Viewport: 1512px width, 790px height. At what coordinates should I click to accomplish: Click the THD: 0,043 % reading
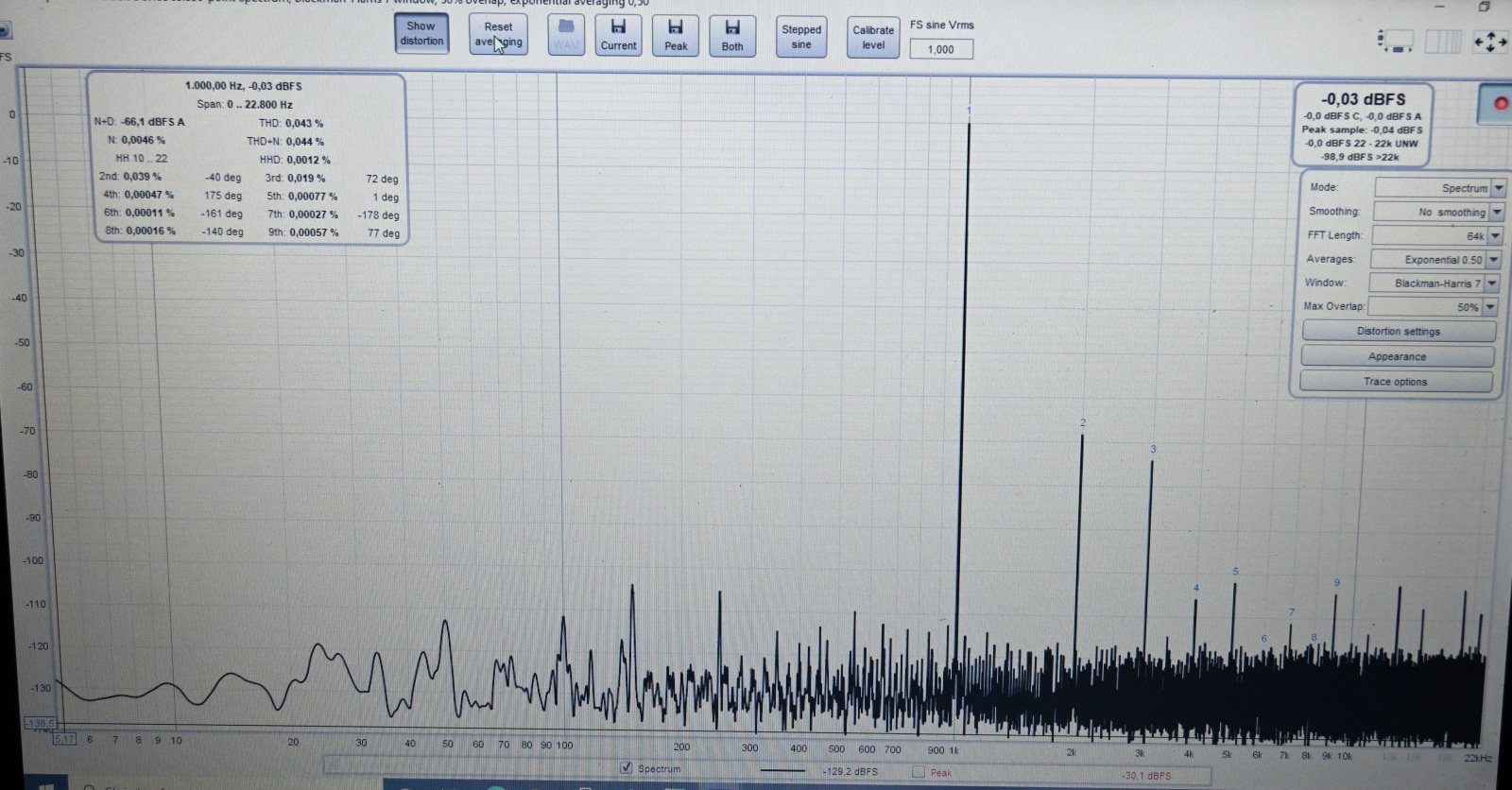coord(291,123)
